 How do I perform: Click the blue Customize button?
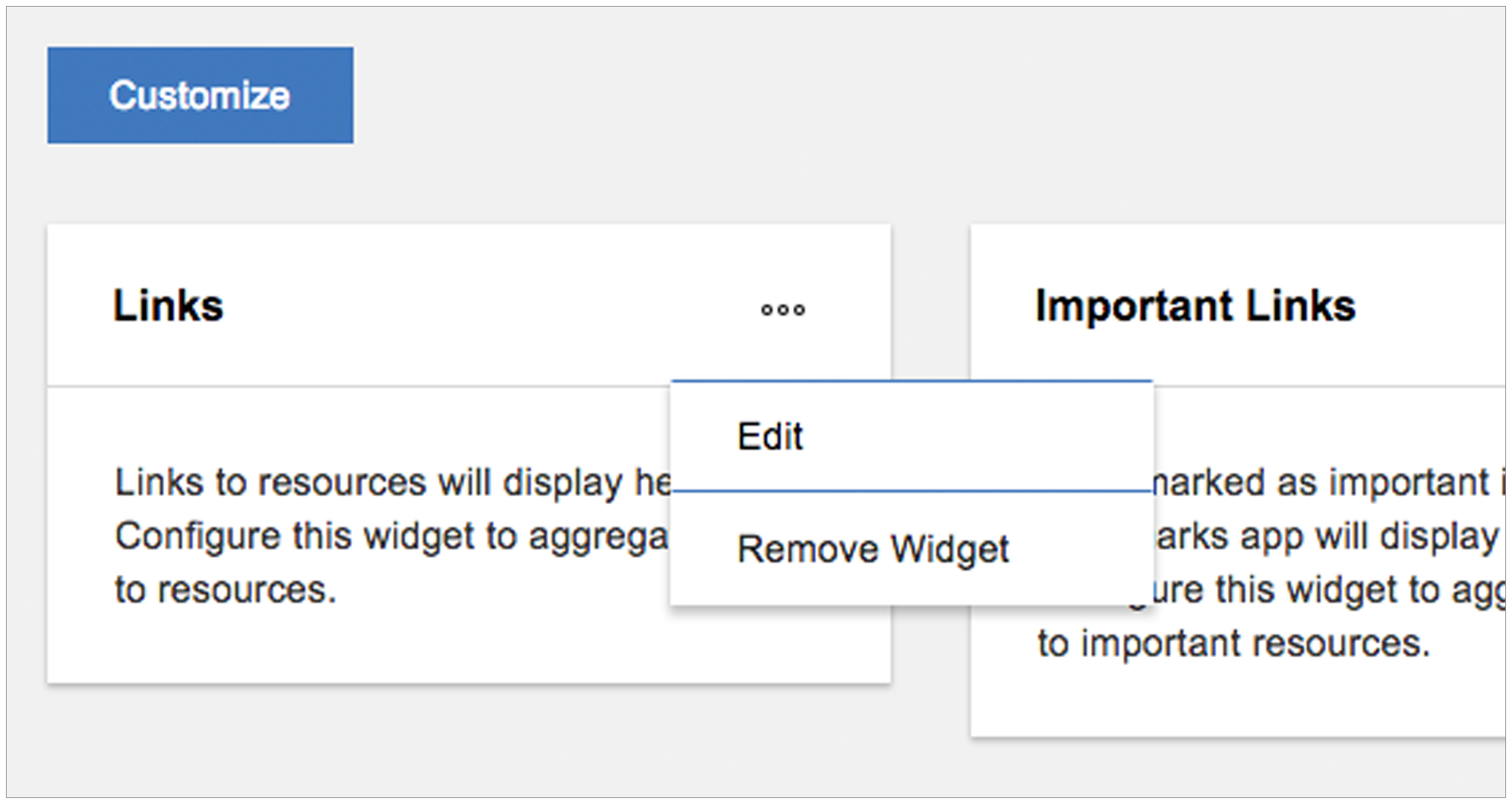(x=201, y=95)
